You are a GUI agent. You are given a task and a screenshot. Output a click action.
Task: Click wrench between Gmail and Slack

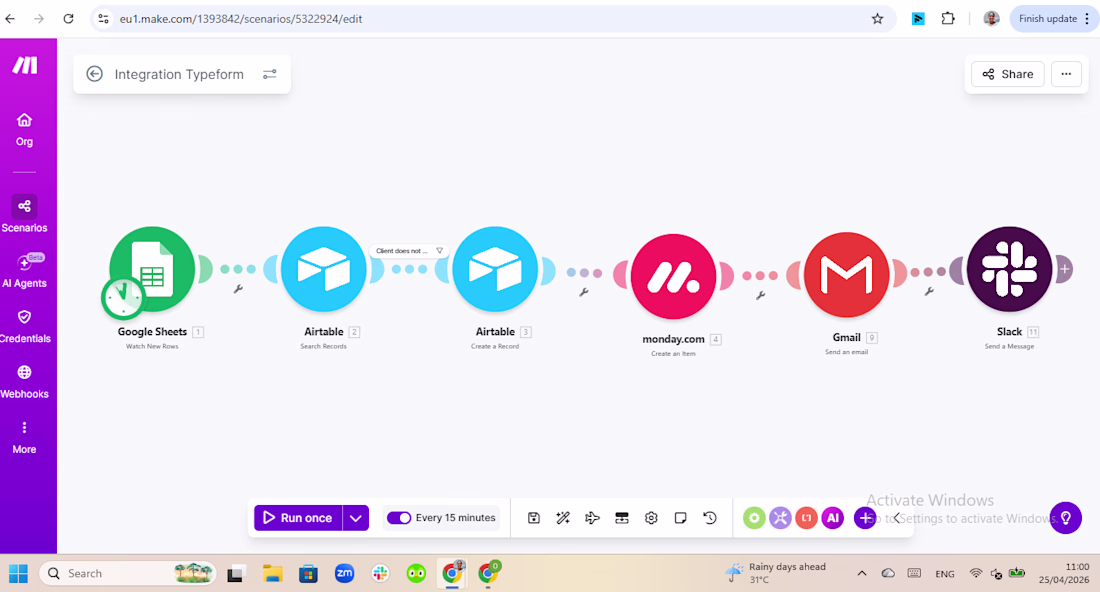pyautogui.click(x=930, y=291)
